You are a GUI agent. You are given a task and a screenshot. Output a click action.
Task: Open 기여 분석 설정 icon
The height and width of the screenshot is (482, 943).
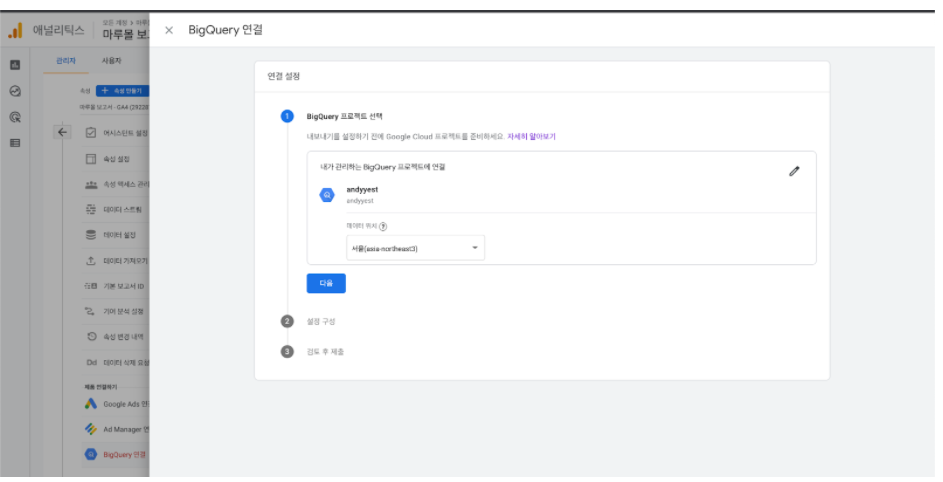point(91,311)
